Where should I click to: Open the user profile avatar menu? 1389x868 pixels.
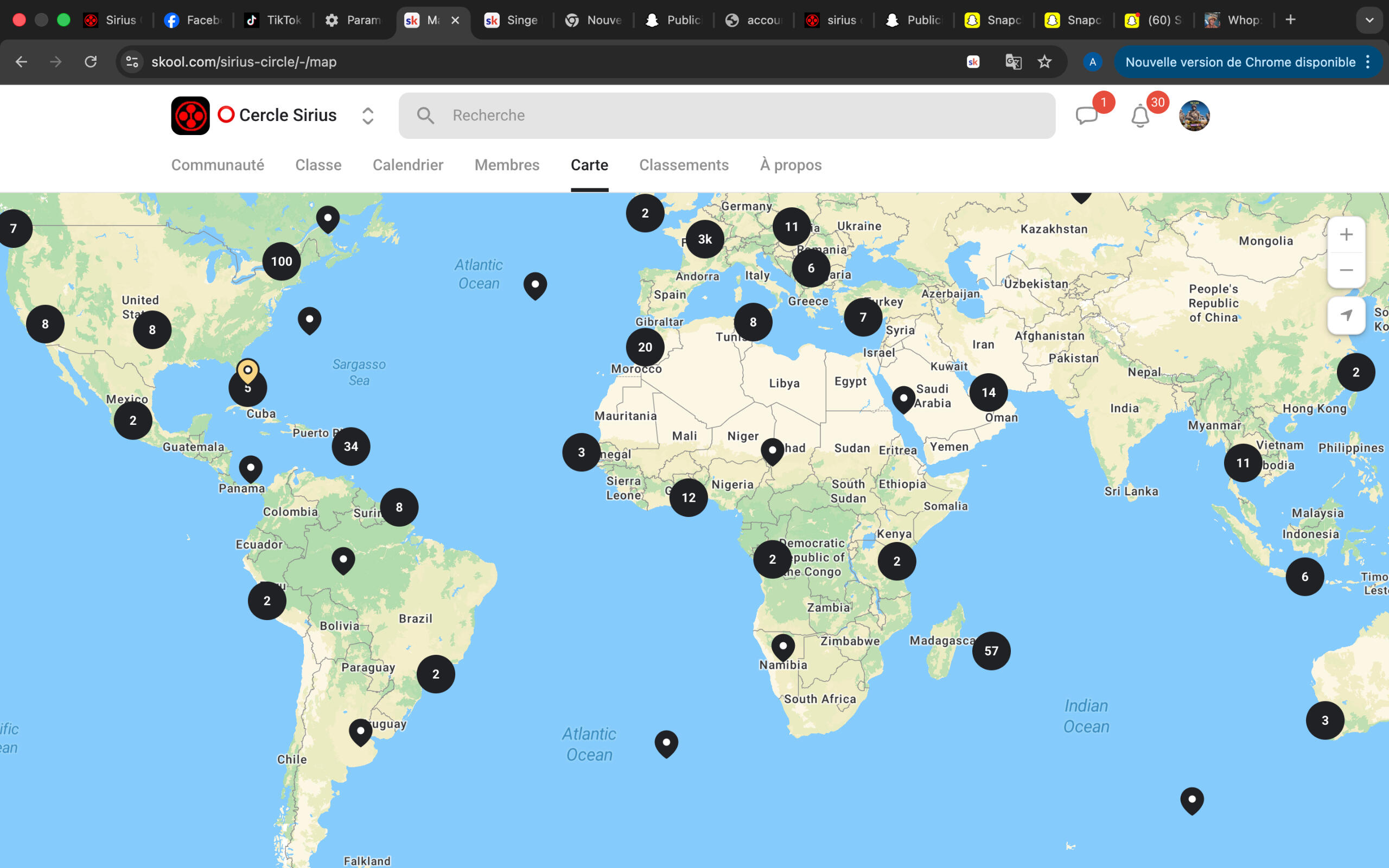pos(1194,116)
